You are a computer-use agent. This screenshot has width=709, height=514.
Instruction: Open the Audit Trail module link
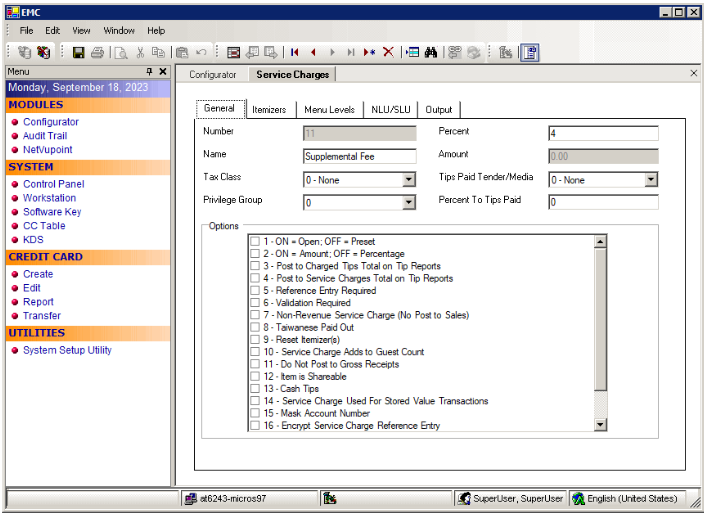point(45,136)
